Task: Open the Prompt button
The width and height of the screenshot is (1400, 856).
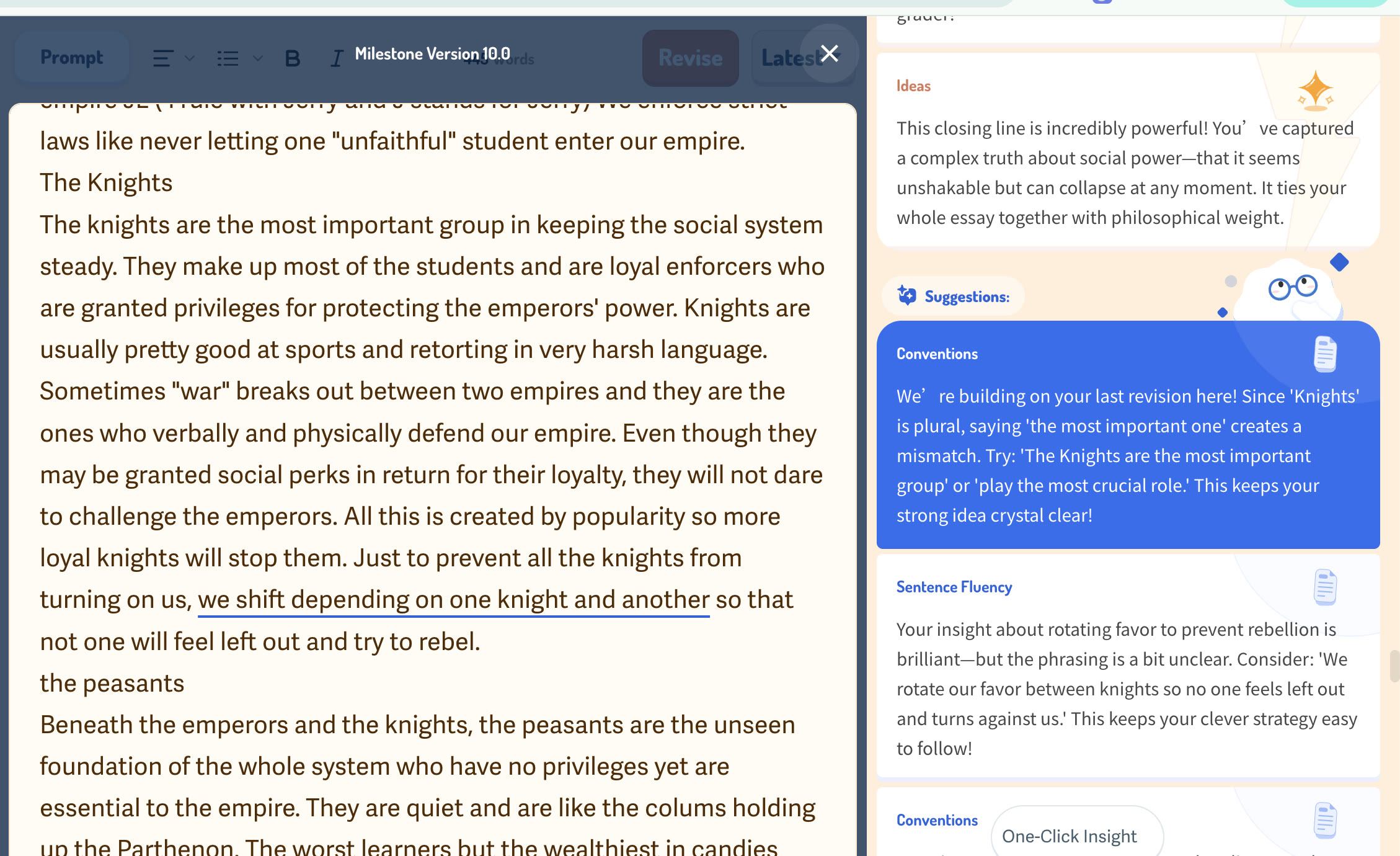Action: (71, 58)
